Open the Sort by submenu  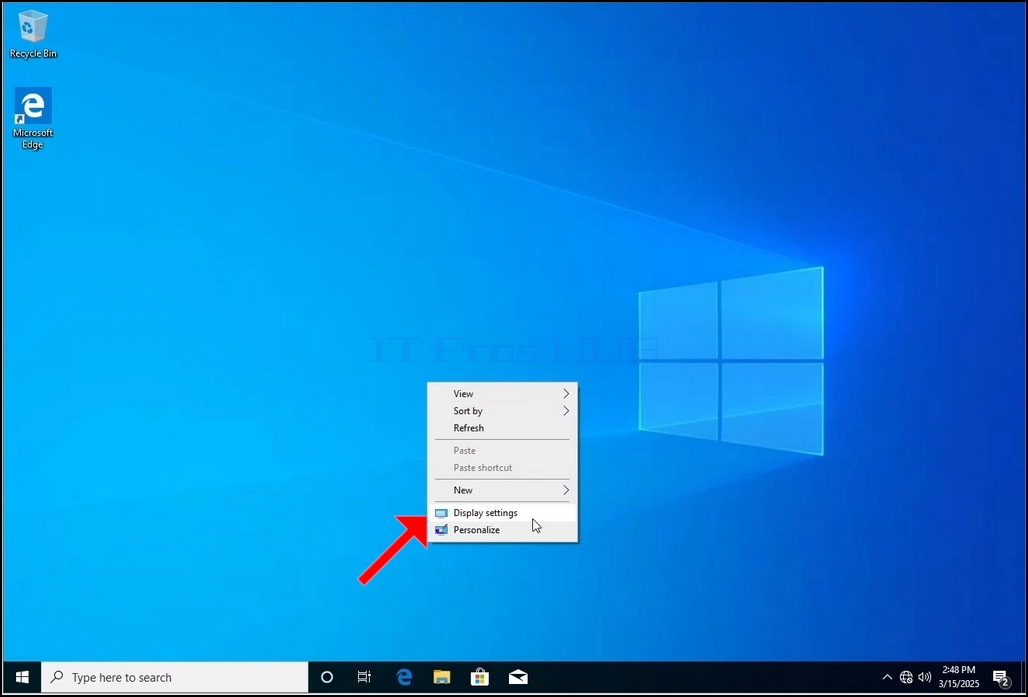[502, 410]
